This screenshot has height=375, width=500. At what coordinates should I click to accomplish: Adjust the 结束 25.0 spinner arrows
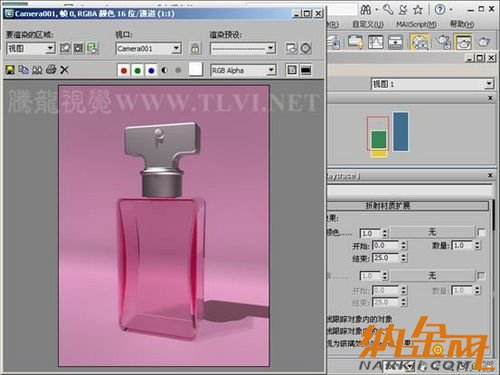tap(404, 258)
